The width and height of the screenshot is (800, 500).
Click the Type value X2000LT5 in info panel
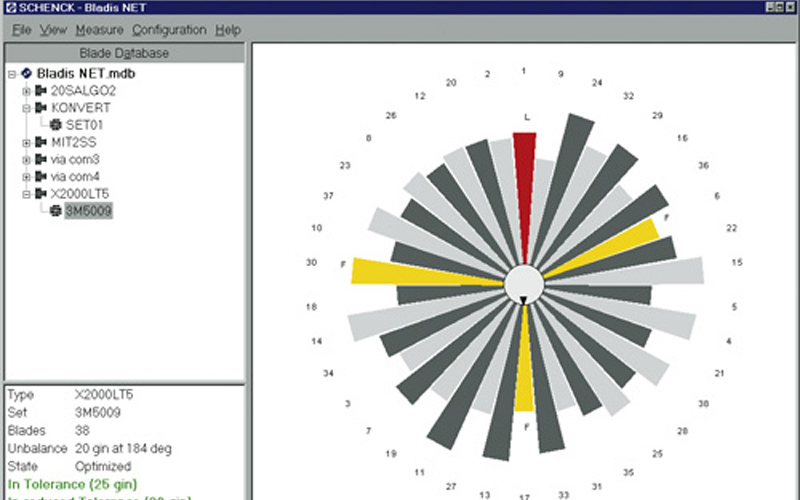(104, 394)
